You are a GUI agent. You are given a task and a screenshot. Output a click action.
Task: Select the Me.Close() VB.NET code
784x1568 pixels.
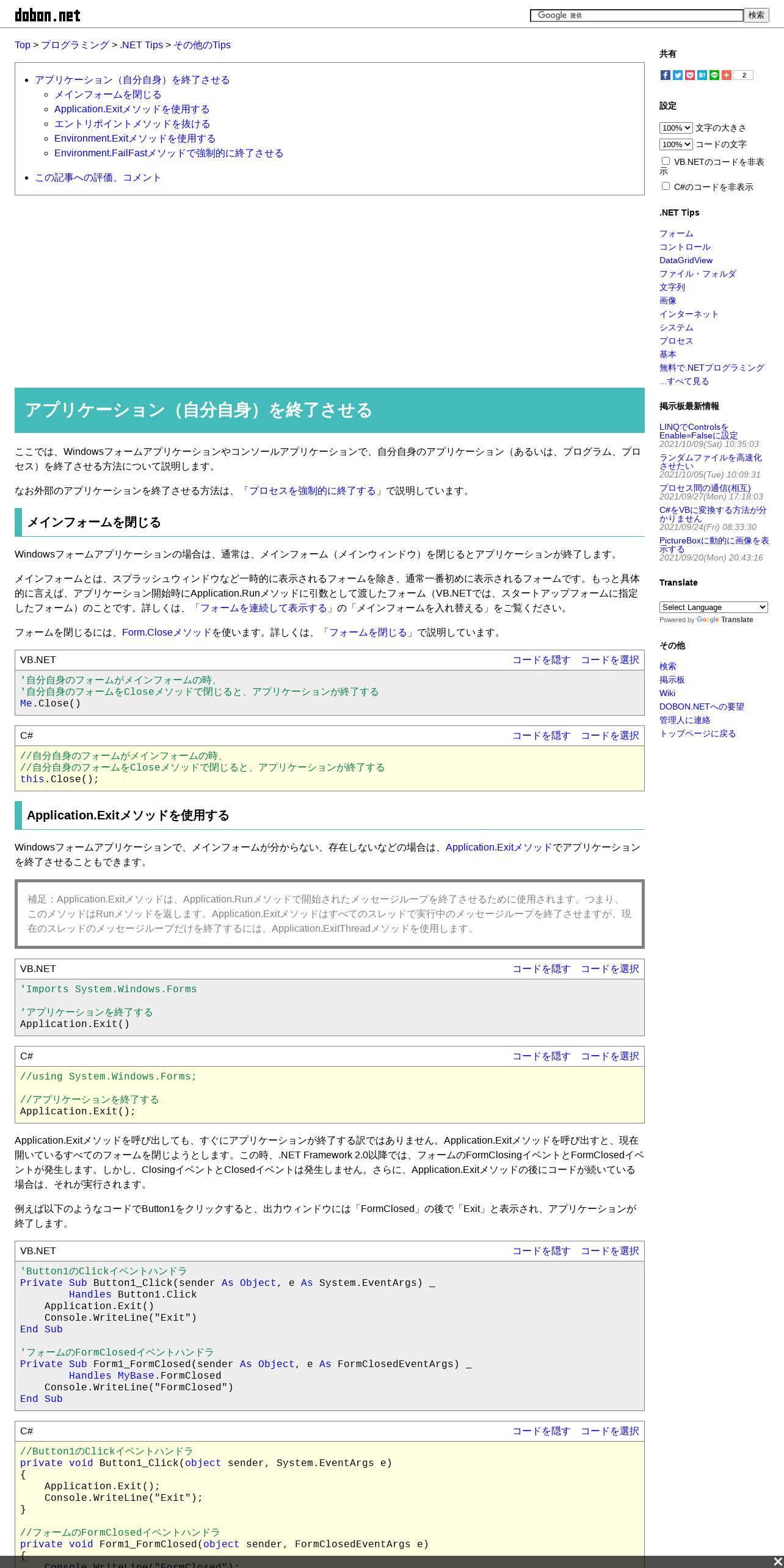[610, 660]
